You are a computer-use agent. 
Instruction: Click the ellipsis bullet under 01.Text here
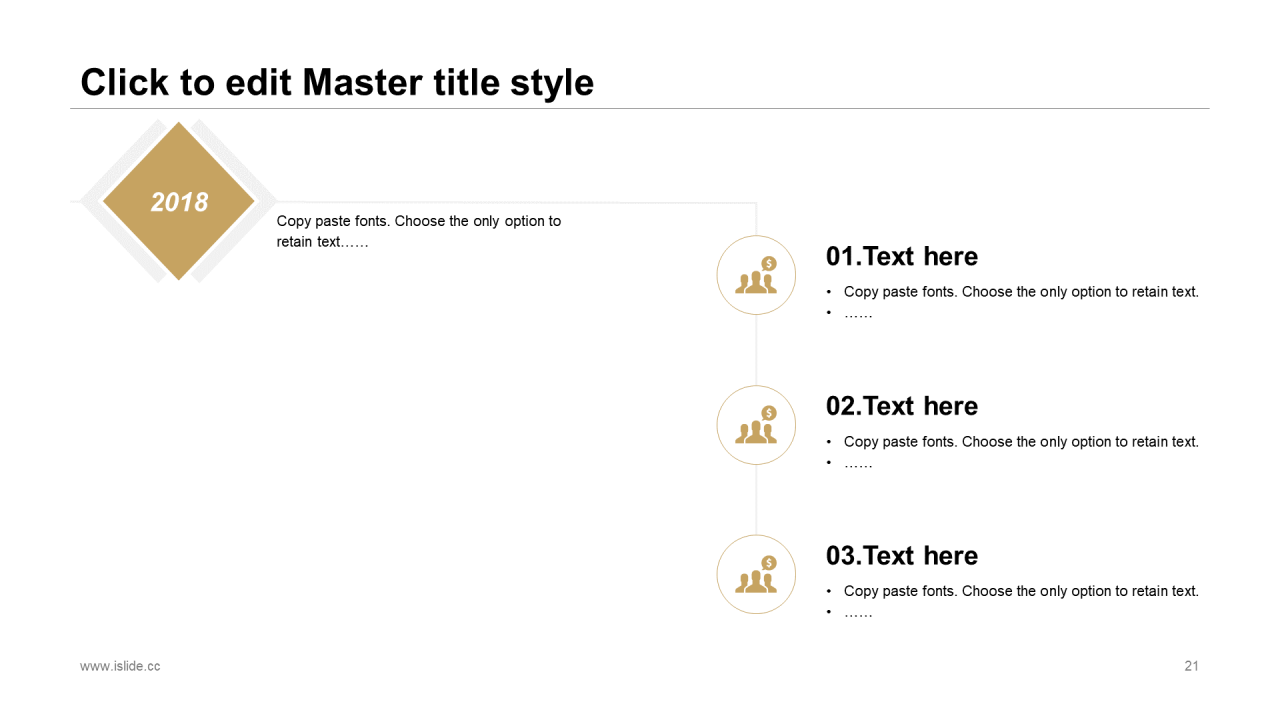[858, 314]
